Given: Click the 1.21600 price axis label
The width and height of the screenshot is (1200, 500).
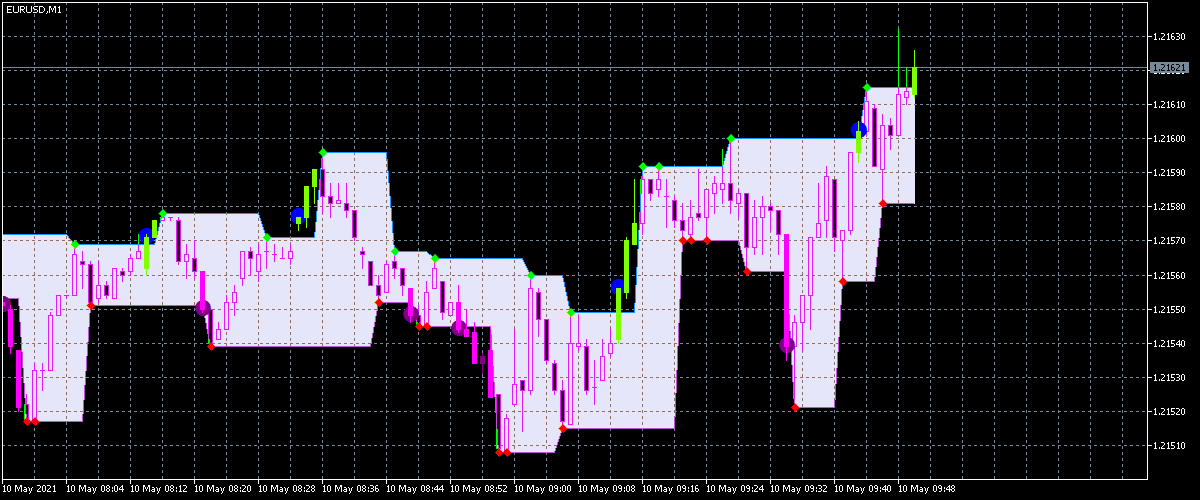Looking at the screenshot, I should [1168, 139].
